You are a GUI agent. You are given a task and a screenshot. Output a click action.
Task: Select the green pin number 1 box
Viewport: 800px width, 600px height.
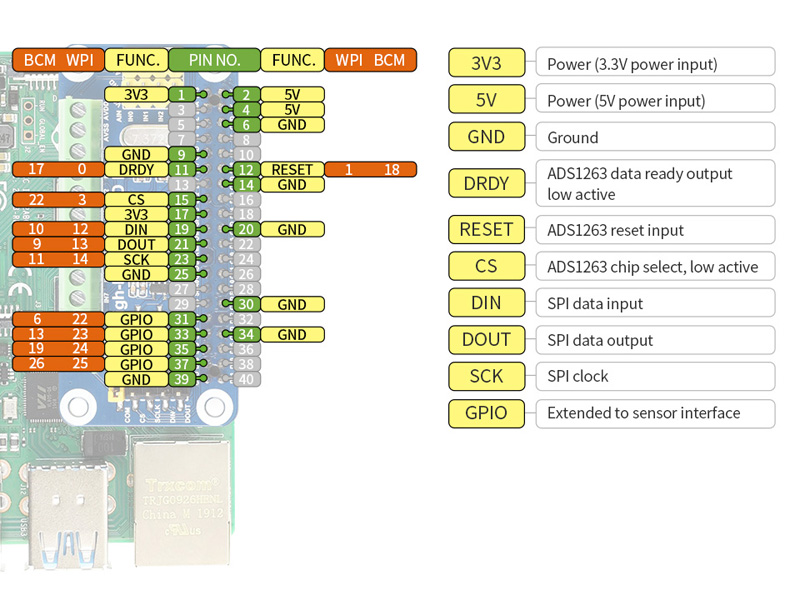point(182,94)
